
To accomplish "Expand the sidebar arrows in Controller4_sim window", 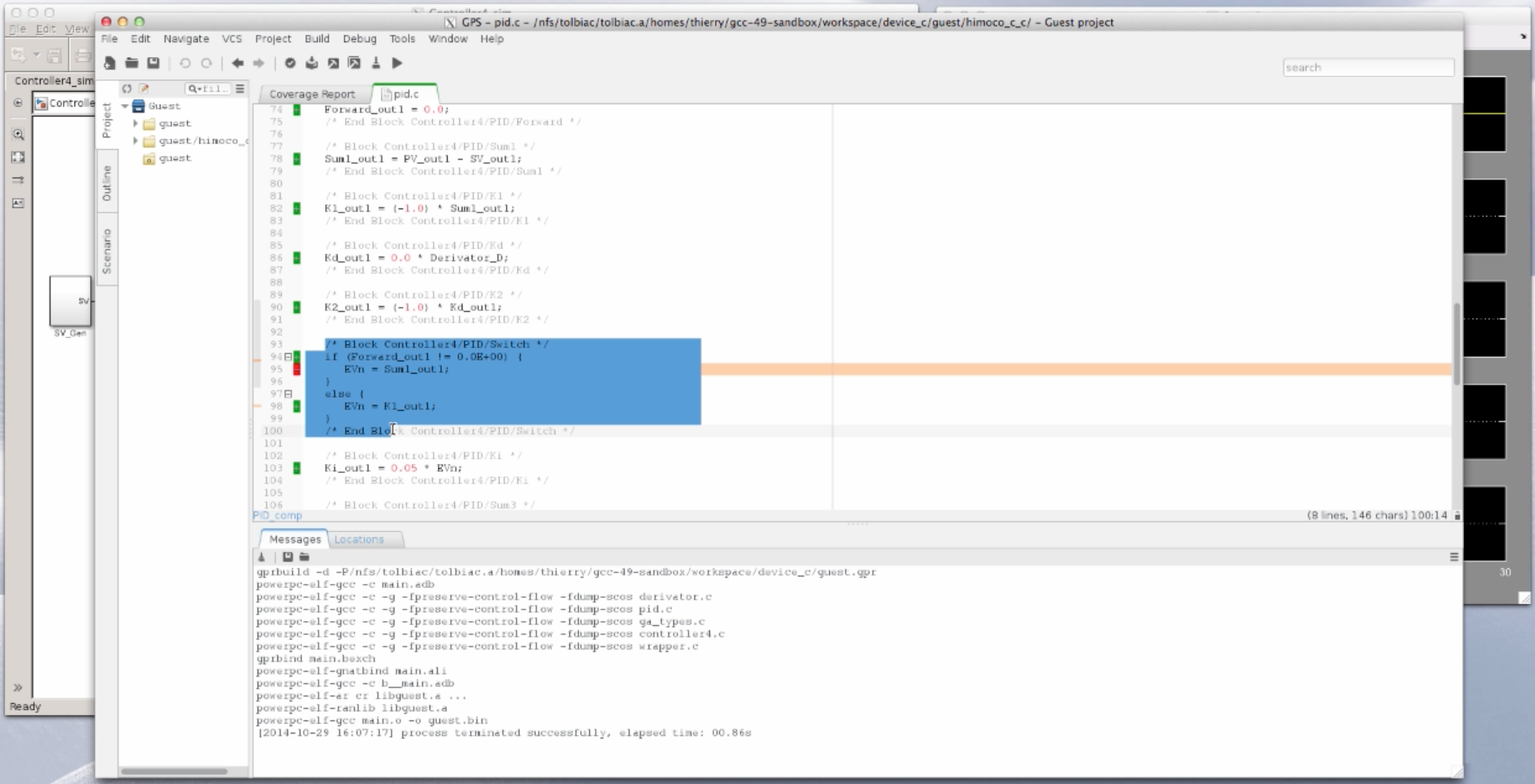I will 17,687.
